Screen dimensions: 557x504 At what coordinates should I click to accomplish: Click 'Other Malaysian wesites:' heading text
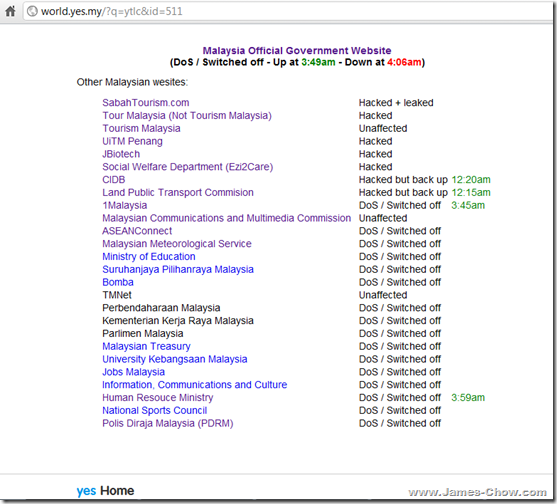132,82
